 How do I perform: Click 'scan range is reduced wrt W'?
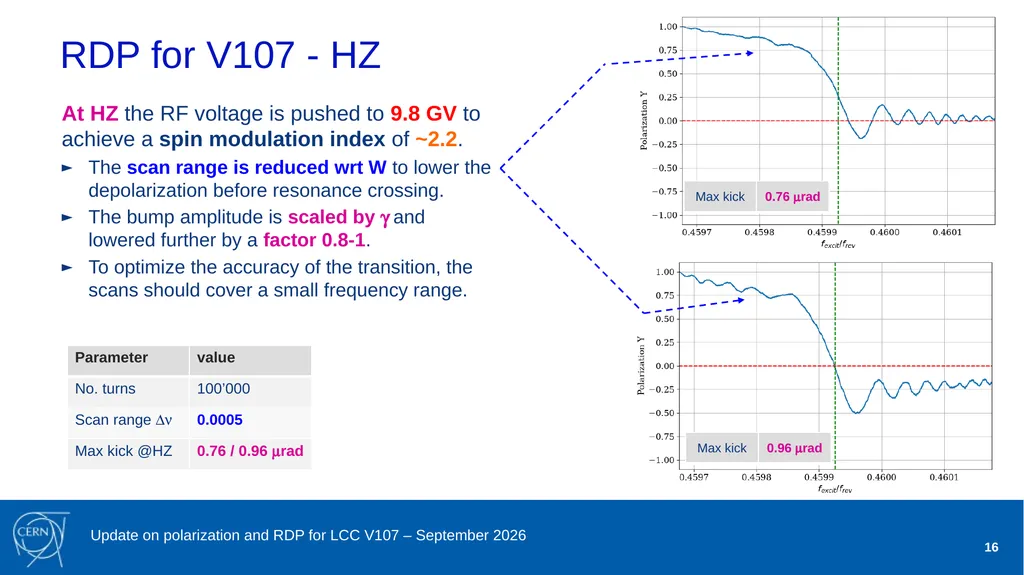click(257, 167)
